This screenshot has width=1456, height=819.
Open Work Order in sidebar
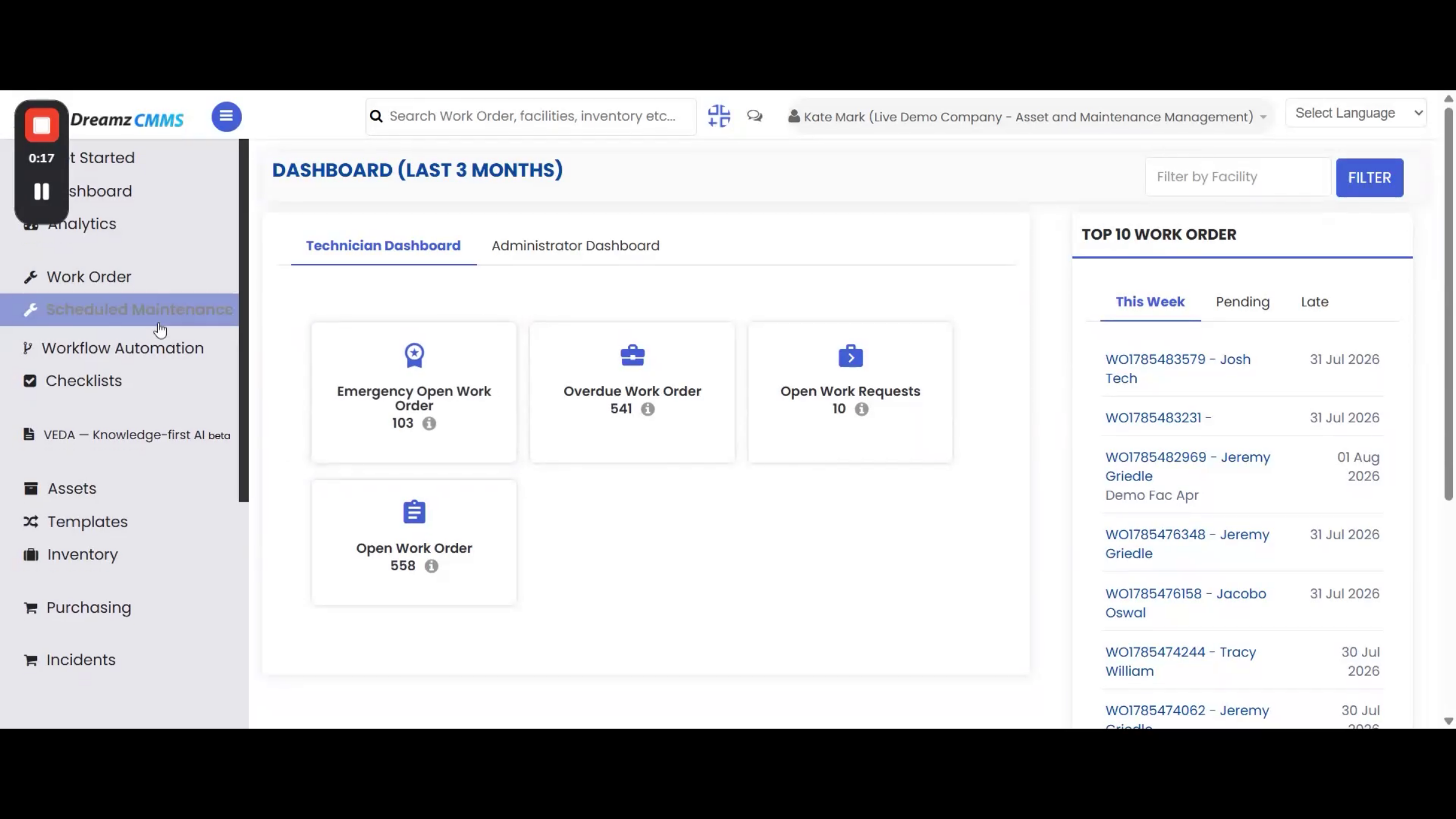click(89, 277)
